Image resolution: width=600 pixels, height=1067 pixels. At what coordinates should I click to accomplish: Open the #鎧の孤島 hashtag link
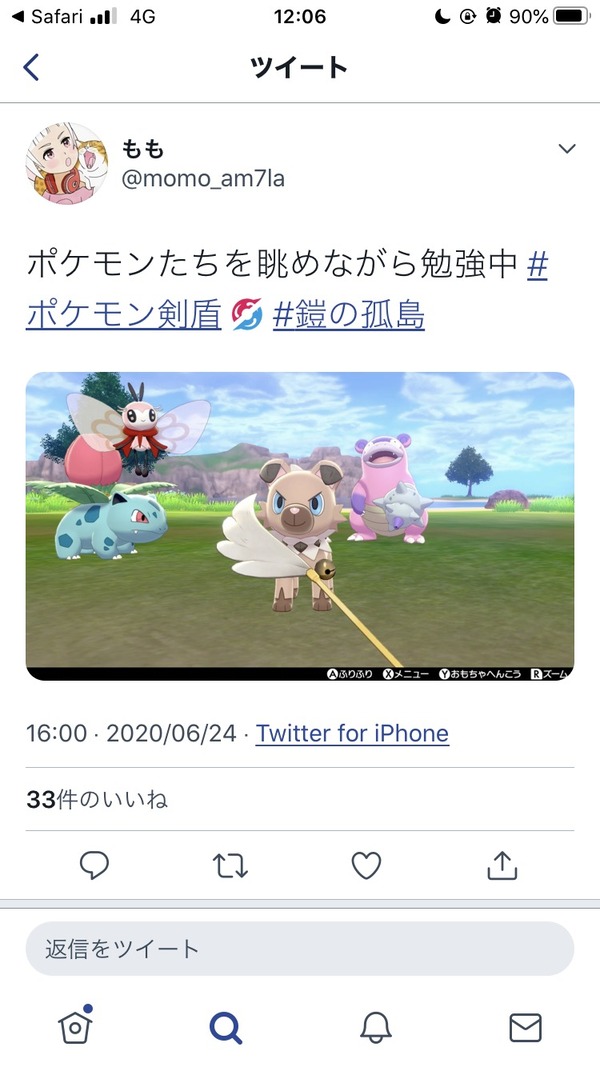pyautogui.click(x=348, y=315)
